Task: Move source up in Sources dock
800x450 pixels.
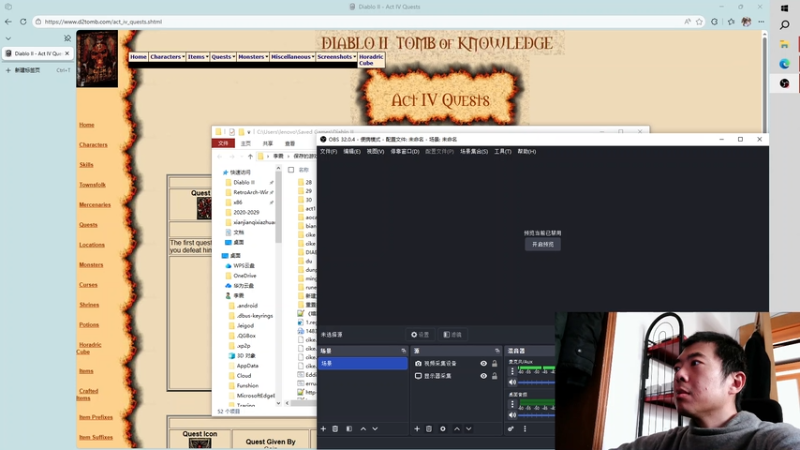Action: (457, 429)
